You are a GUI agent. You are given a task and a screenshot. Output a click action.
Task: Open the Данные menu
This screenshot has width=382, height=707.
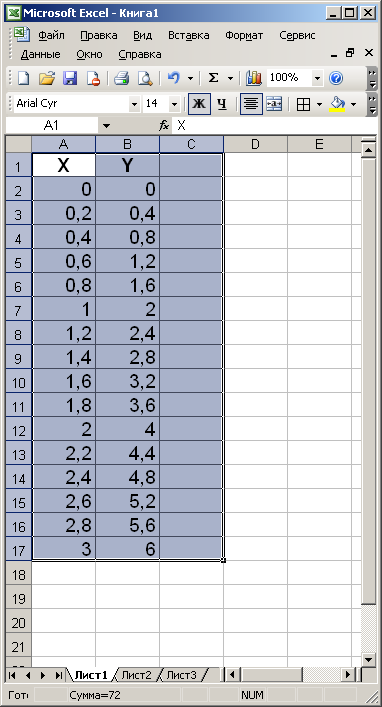coord(41,55)
